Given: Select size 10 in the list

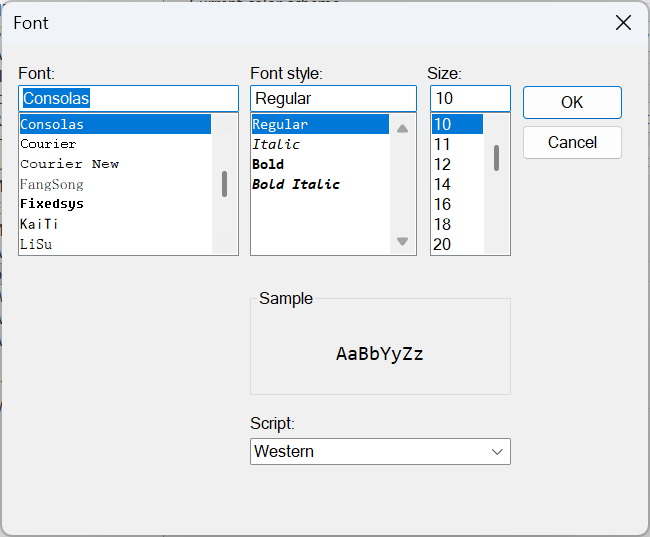Looking at the screenshot, I should point(457,124).
